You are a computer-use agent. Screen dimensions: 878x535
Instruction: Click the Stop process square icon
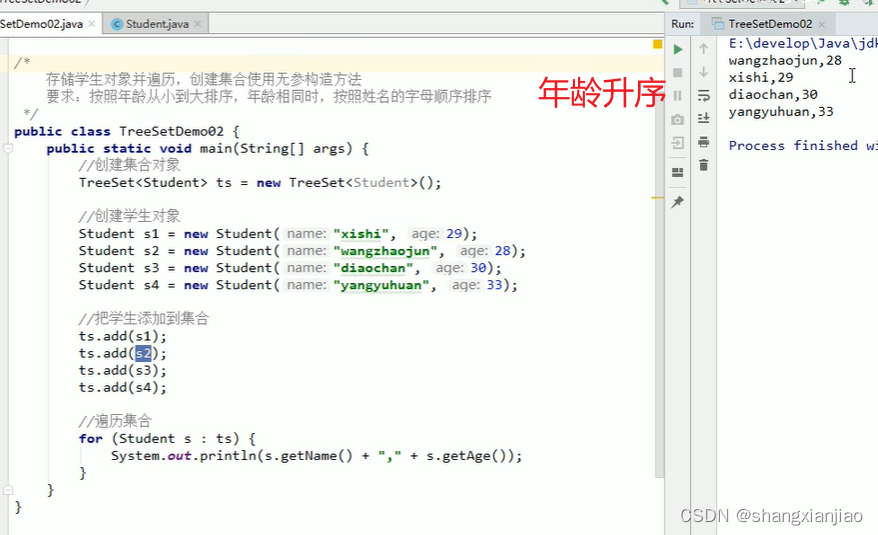pyautogui.click(x=678, y=73)
